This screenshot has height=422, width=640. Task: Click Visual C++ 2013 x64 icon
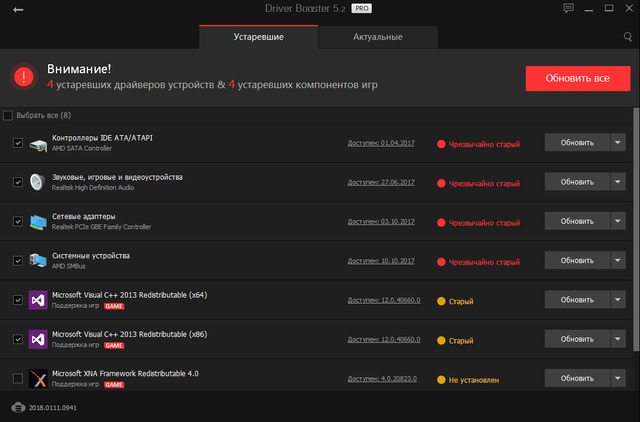click(x=38, y=300)
